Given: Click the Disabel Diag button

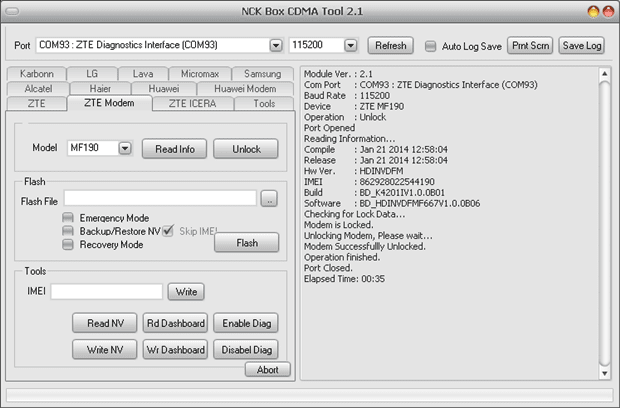Looking at the screenshot, I should (x=246, y=349).
